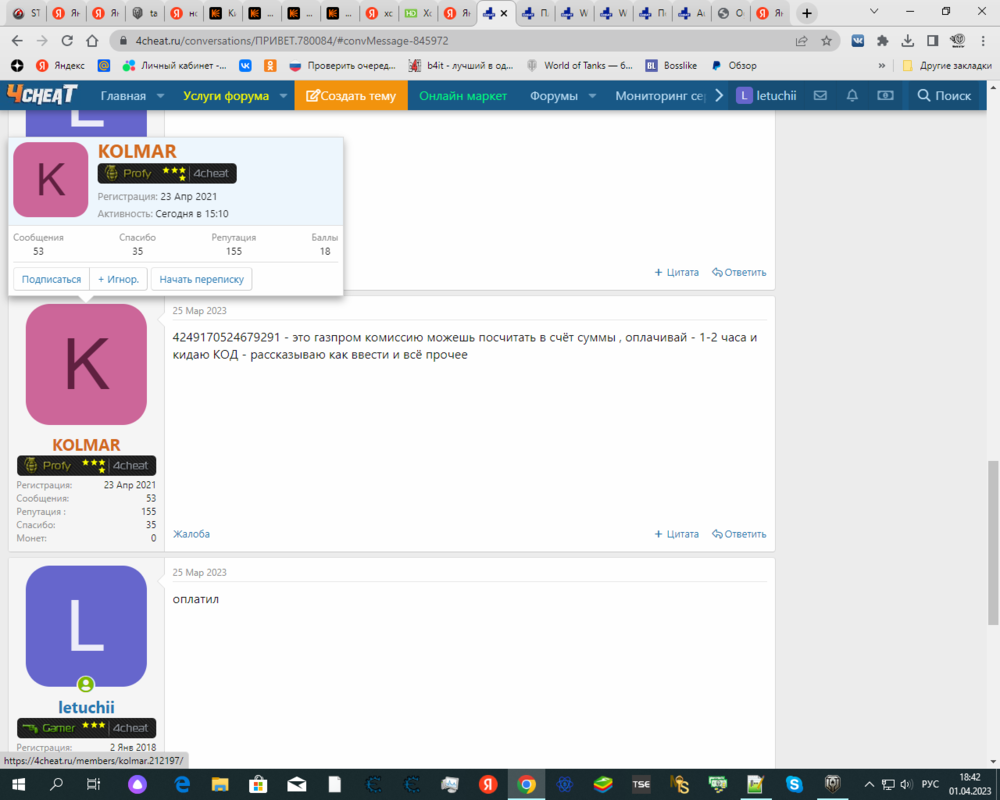
Task: Open browser extensions puzzle icon
Action: click(x=882, y=41)
